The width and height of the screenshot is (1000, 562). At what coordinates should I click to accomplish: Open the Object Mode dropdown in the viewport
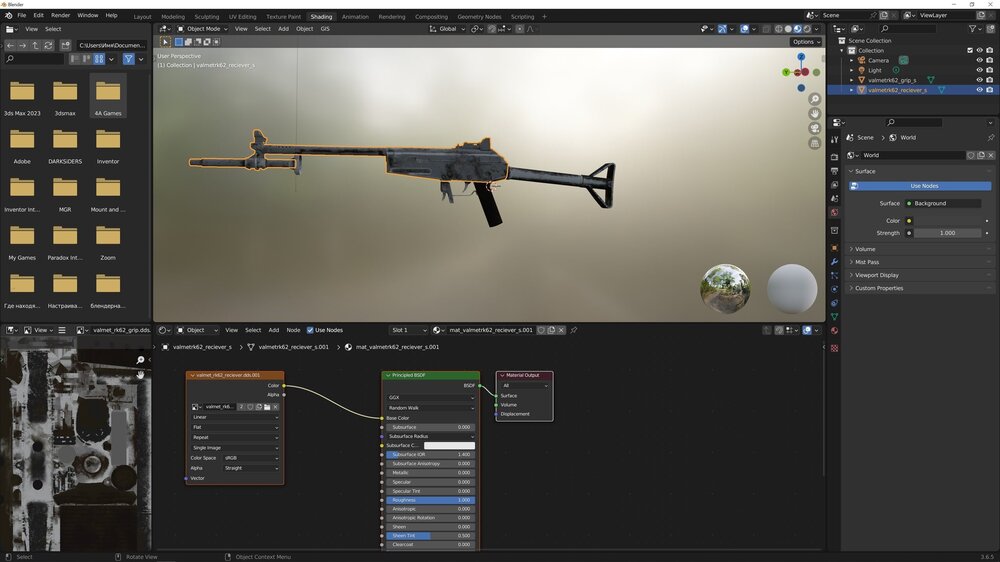[203, 29]
